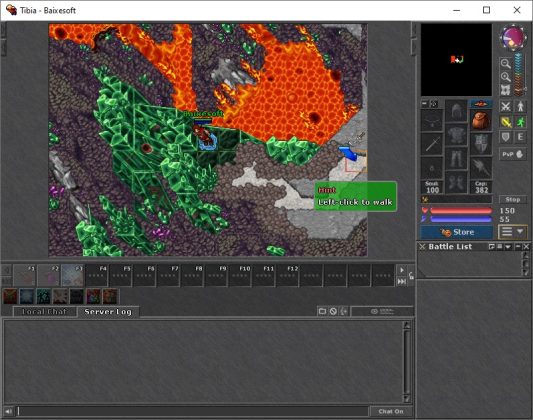Viewport: 533px width, 420px height.
Task: Click the Stop button
Action: pyautogui.click(x=513, y=199)
